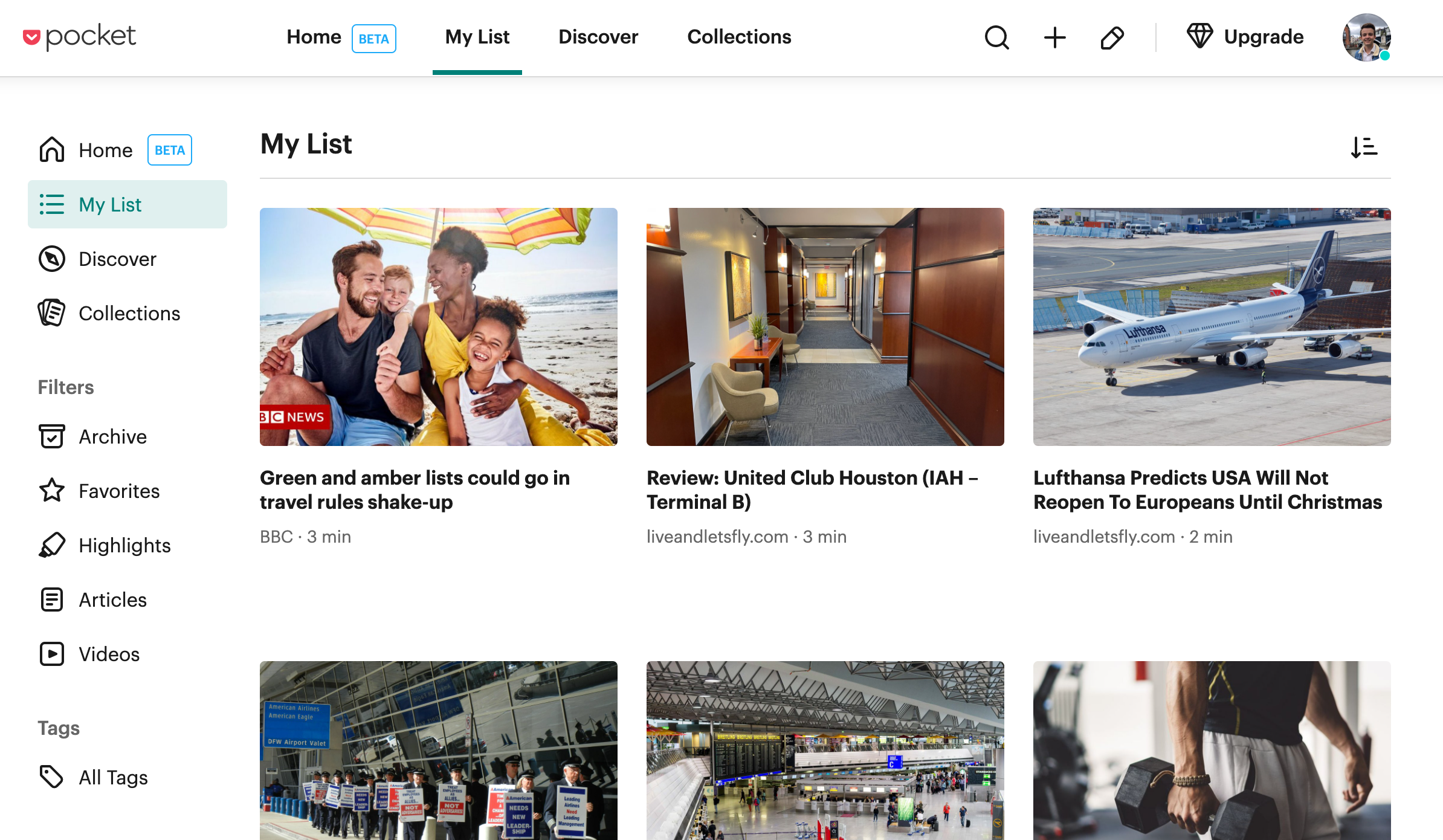Open the Green and amber lists article title
1443x840 pixels.
coord(415,489)
